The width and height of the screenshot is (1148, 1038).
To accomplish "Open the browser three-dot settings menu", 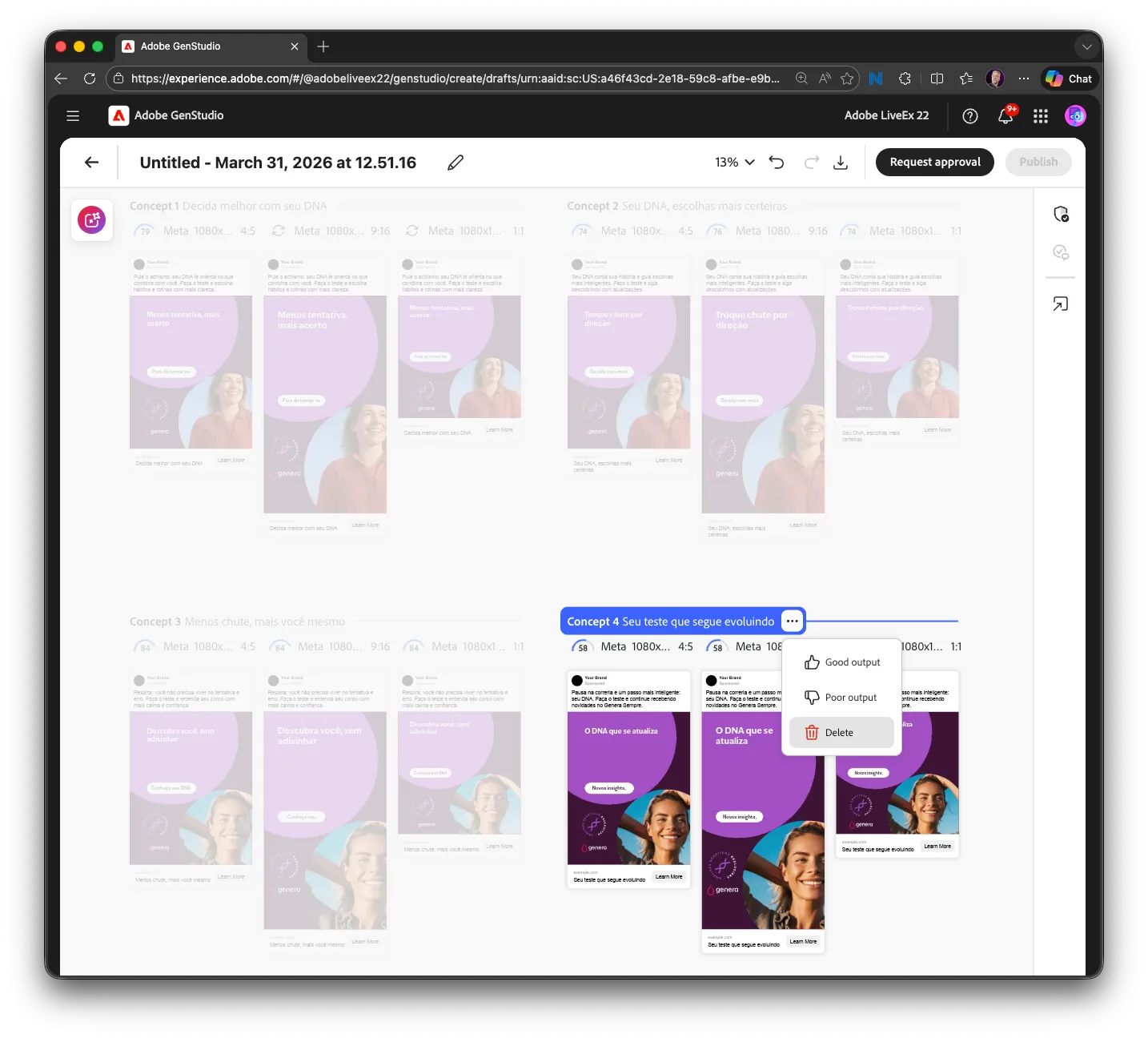I will pos(1024,78).
